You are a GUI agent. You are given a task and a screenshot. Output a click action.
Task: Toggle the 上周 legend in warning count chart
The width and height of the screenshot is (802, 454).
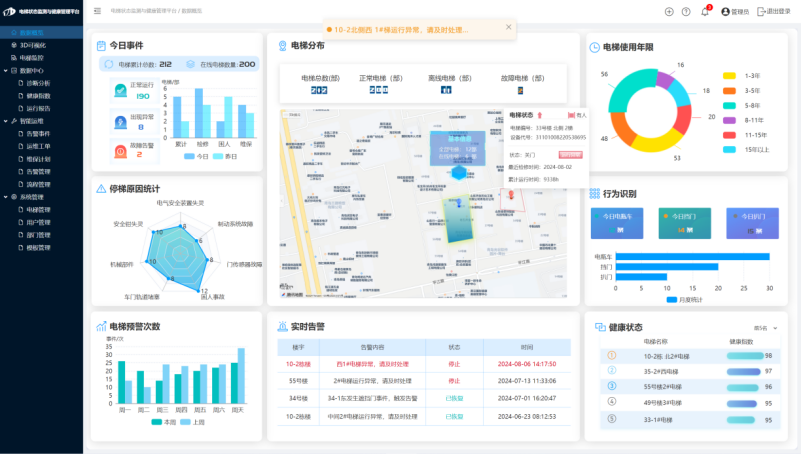(191, 422)
